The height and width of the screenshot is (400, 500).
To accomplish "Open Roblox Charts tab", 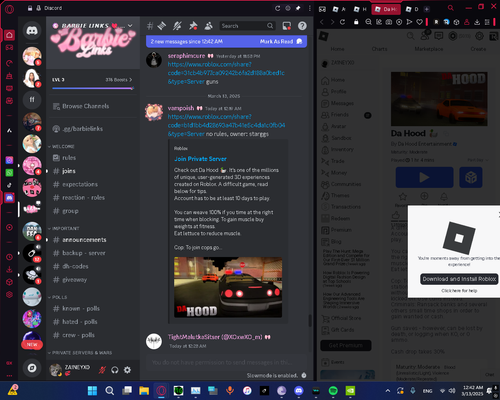I will (379, 49).
